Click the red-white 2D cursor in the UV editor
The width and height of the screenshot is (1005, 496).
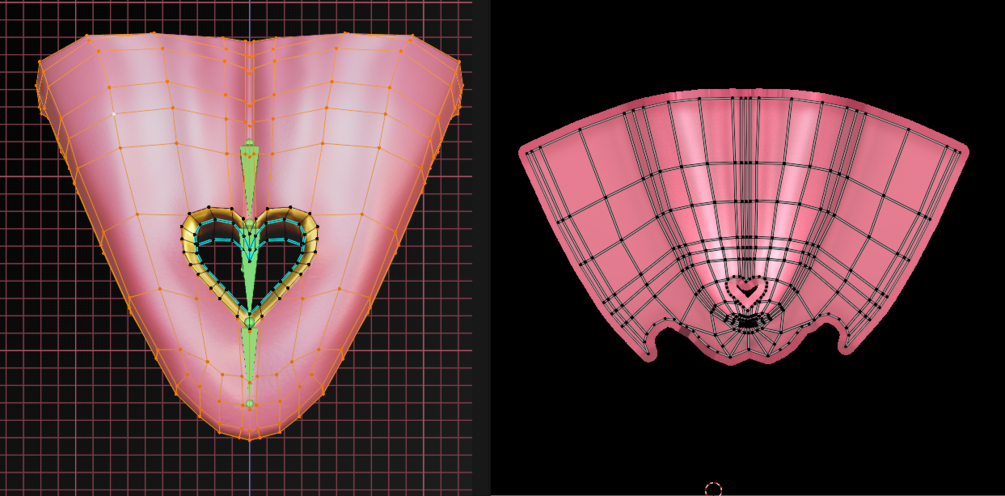[x=713, y=490]
